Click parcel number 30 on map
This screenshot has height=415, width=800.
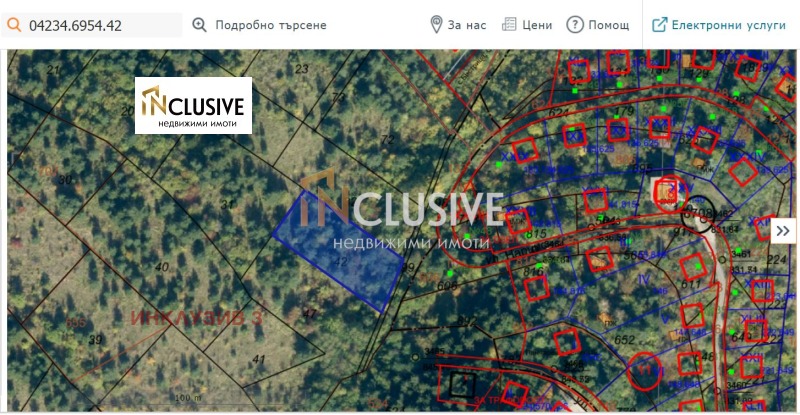tap(65, 180)
